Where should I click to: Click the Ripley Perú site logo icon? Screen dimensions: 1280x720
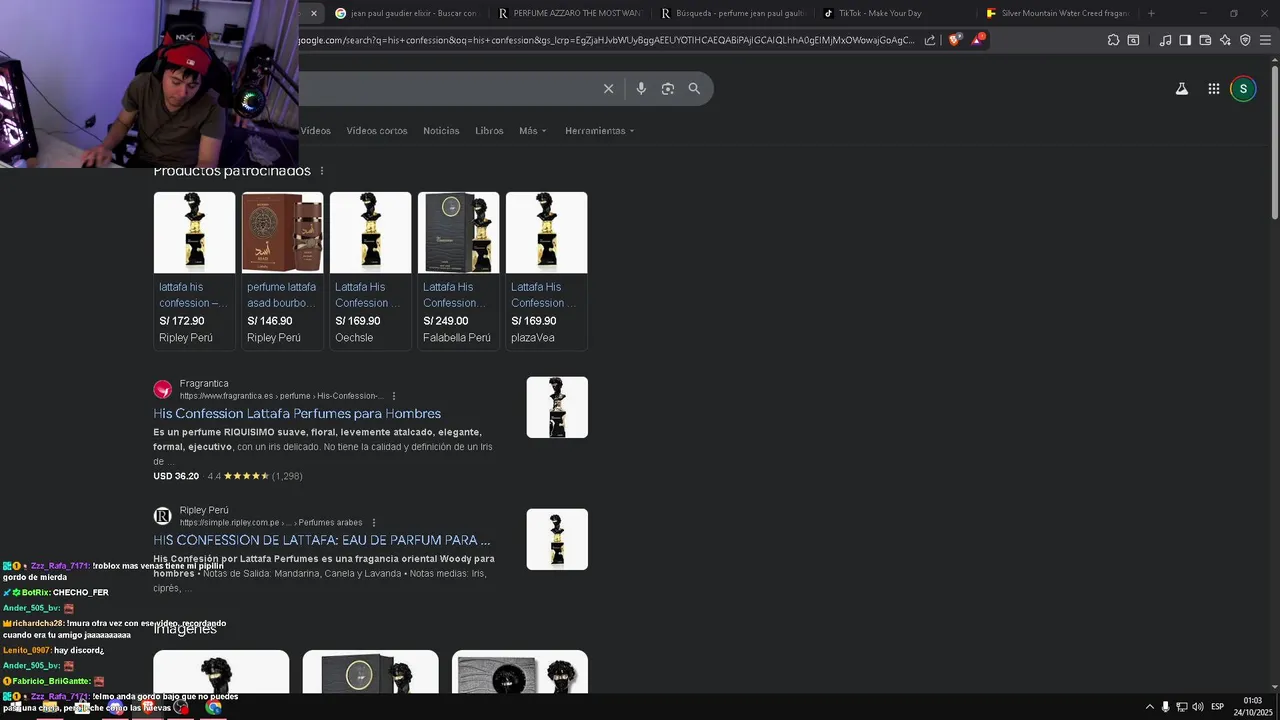[x=162, y=516]
